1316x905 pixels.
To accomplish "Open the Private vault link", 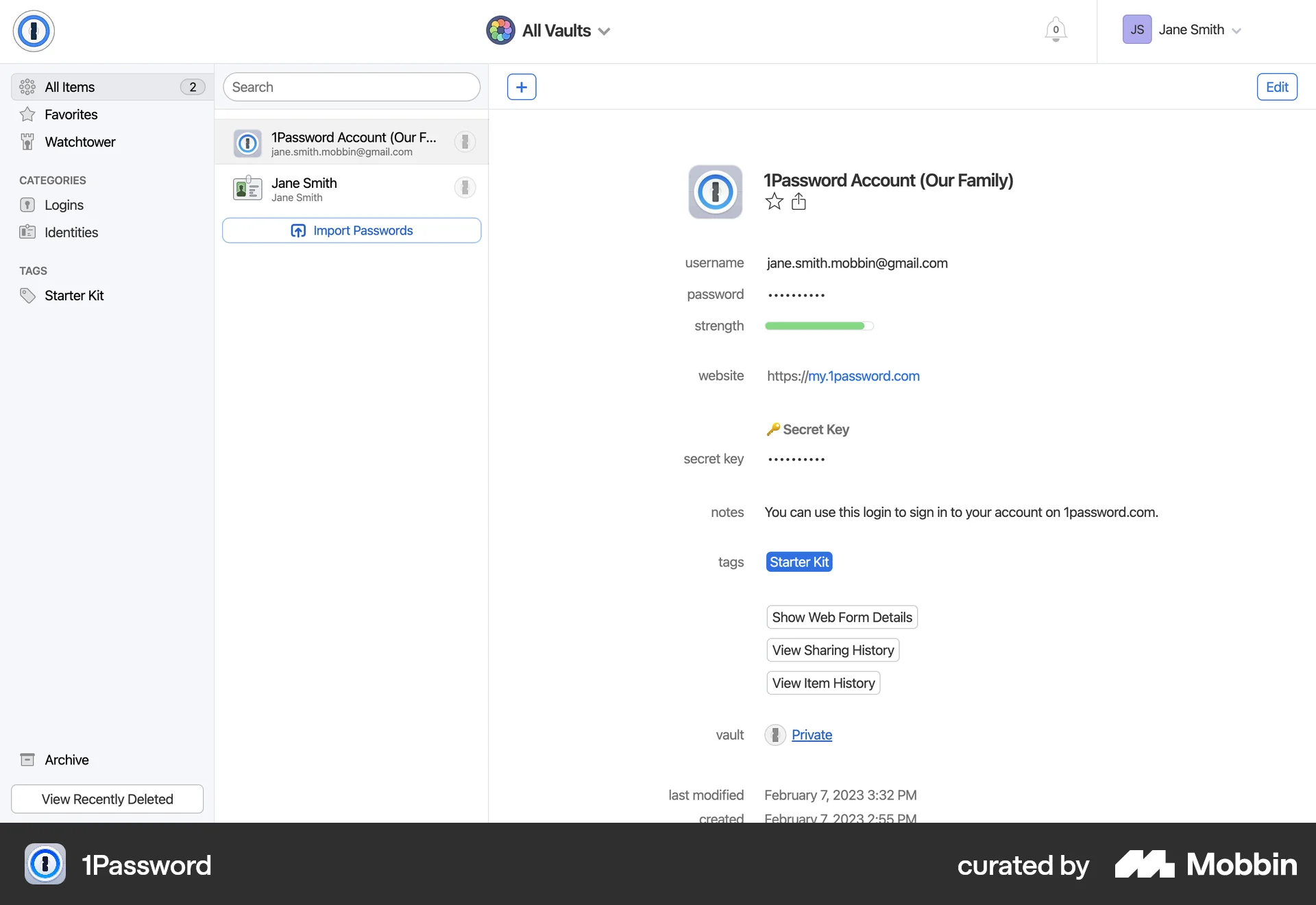I will click(812, 734).
